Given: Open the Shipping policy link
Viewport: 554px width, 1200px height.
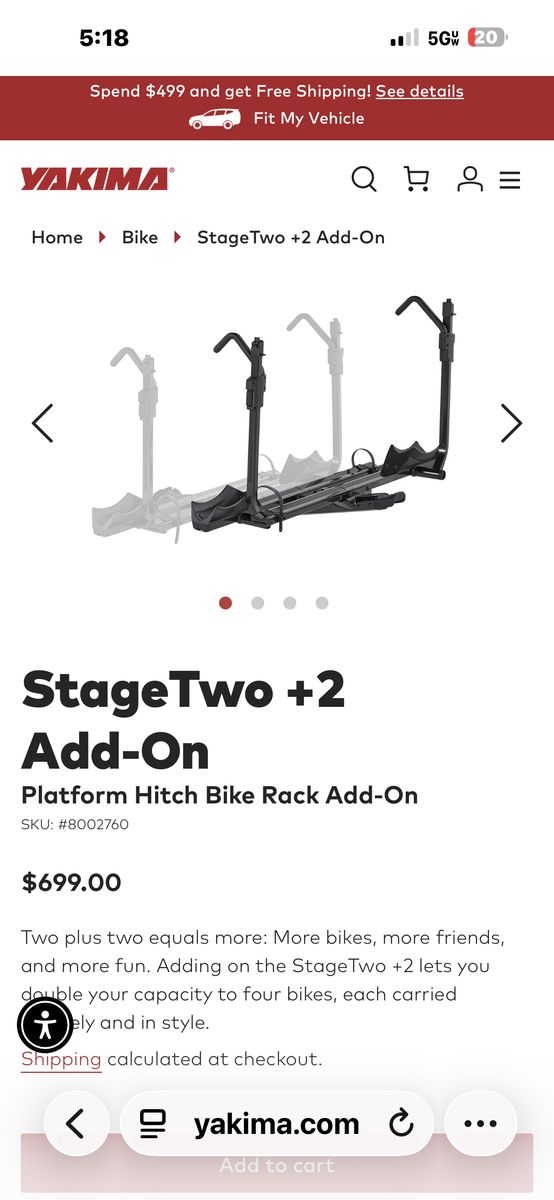Looking at the screenshot, I should click(x=61, y=1059).
